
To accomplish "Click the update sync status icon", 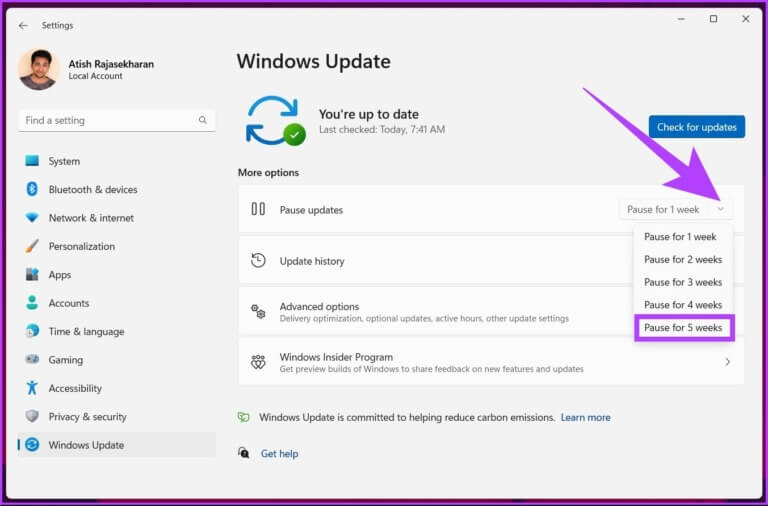I will [275, 120].
